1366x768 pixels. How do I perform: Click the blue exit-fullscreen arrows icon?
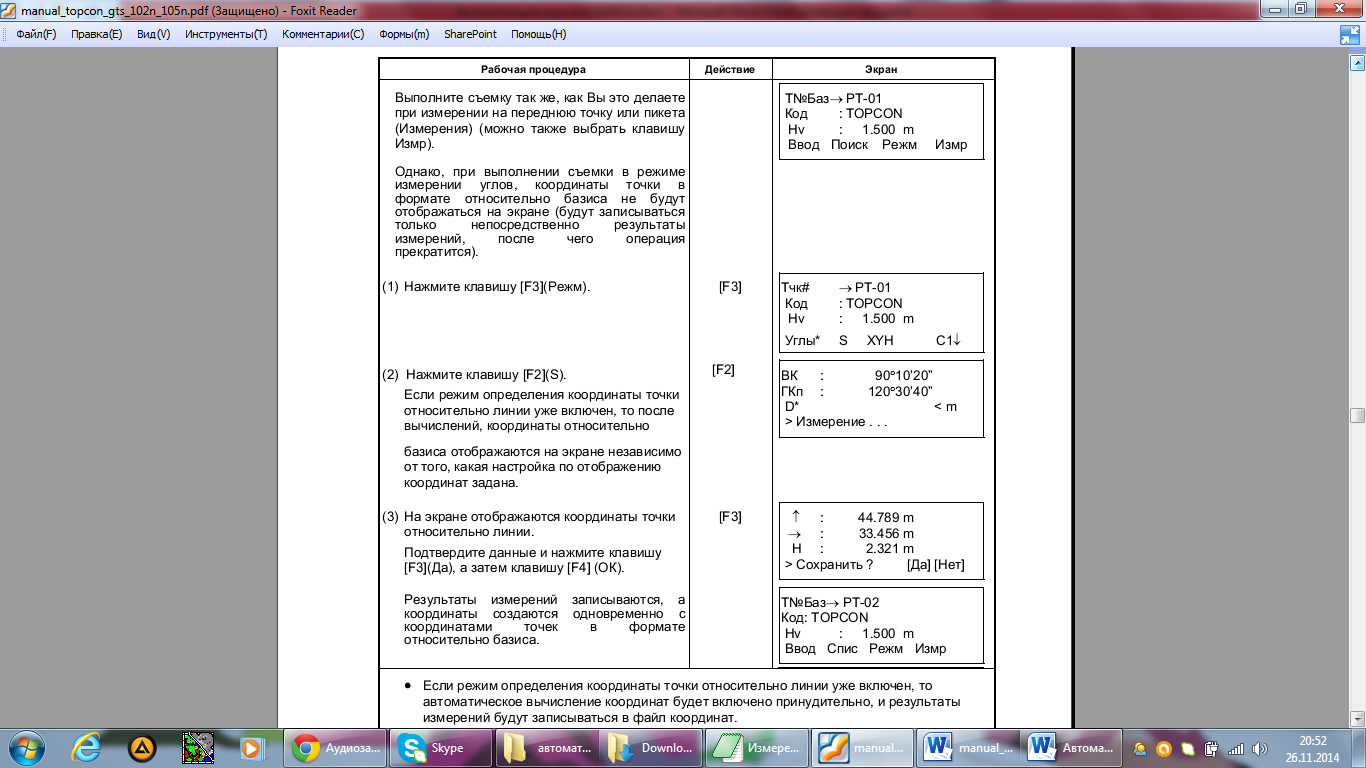pos(1350,35)
